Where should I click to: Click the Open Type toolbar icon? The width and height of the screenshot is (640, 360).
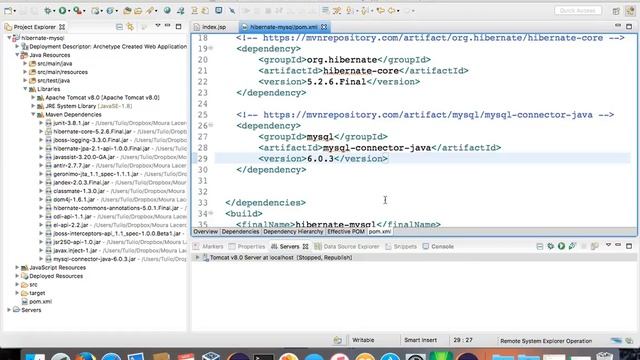click(127, 11)
